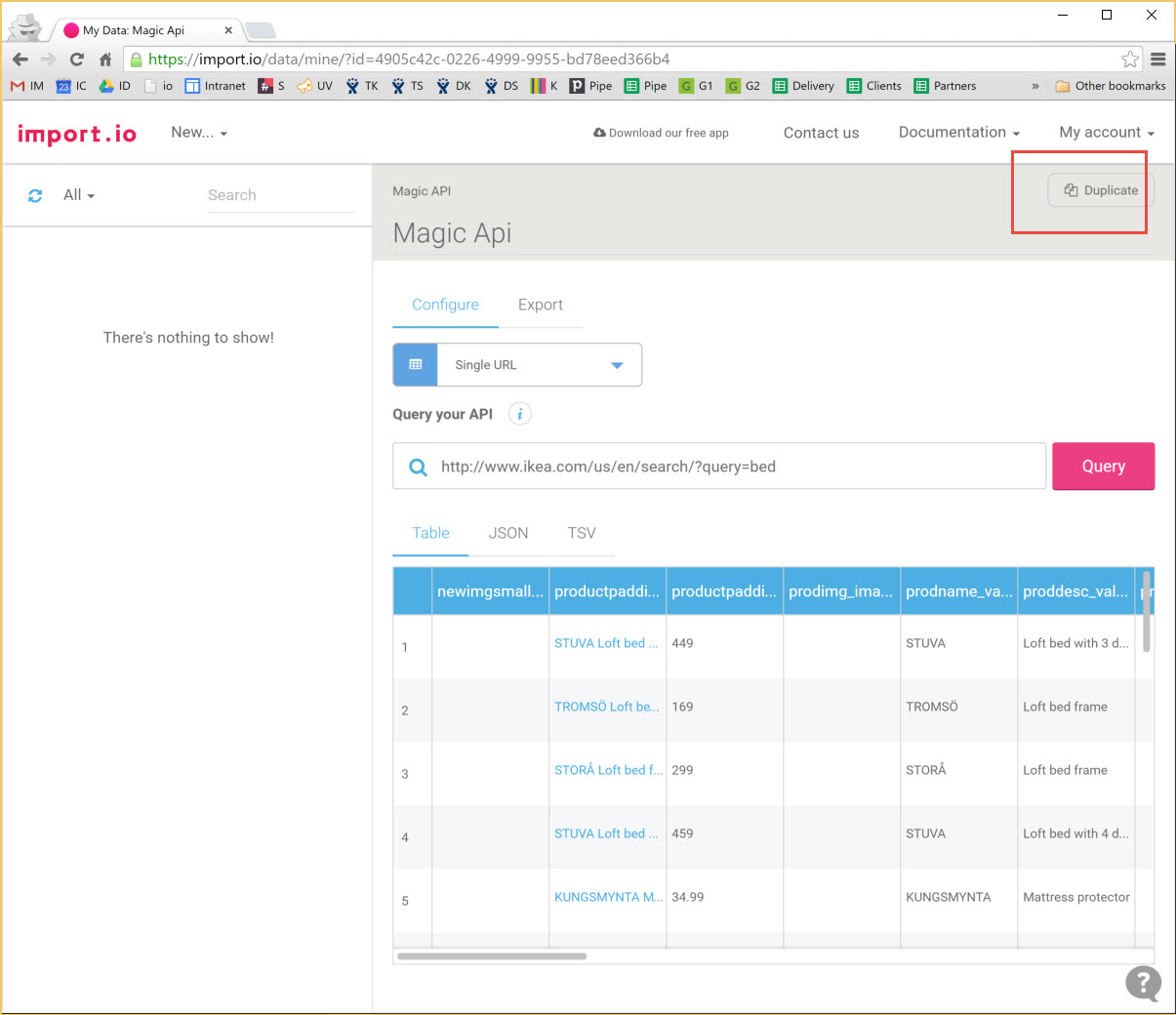This screenshot has height=1015, width=1176.
Task: Click the import.io logo
Action: (x=77, y=134)
